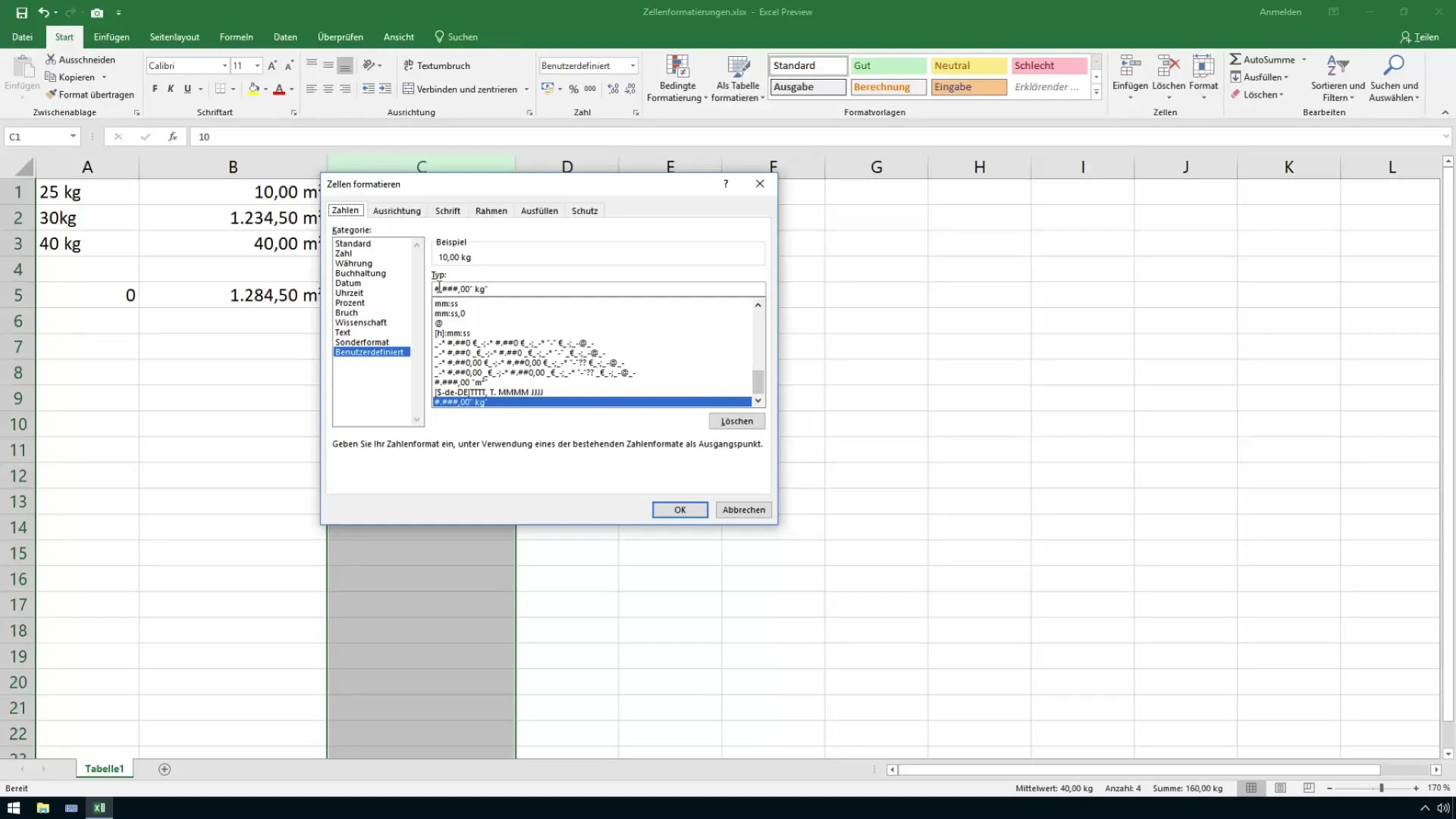1456x819 pixels.
Task: Open Als Tabelle formatieren menu
Action: (738, 78)
